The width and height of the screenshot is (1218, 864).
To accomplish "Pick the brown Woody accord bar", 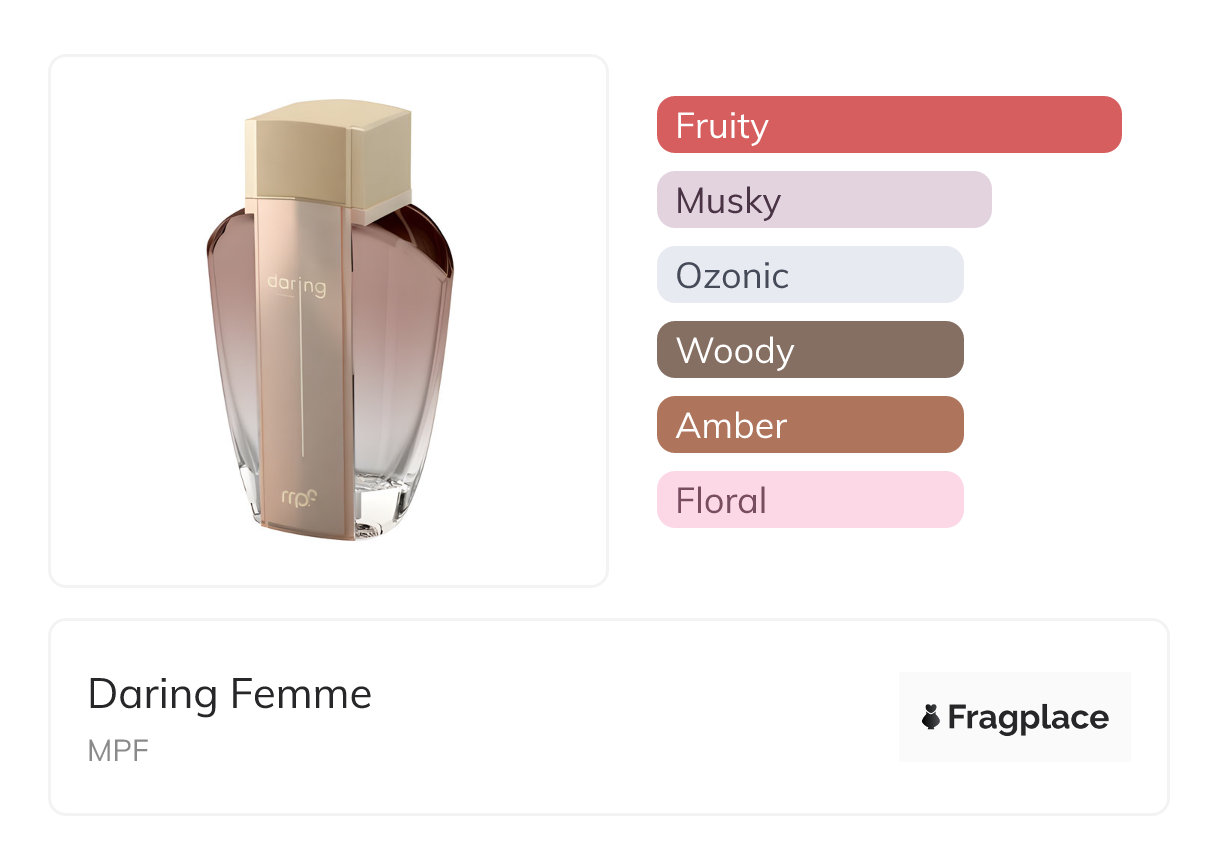I will click(x=810, y=350).
